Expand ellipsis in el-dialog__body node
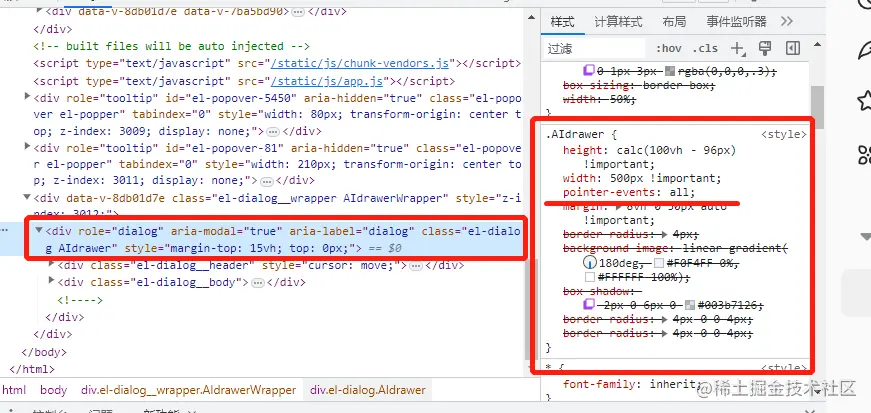 click(257, 282)
